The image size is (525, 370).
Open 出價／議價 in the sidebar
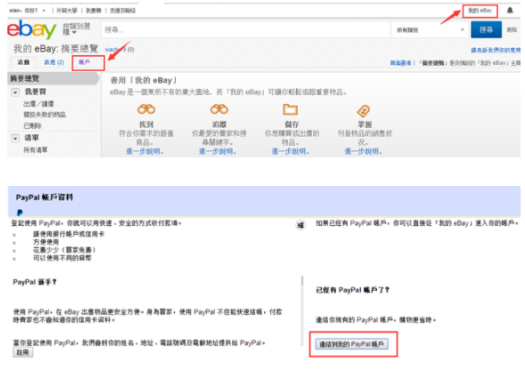tap(38, 104)
